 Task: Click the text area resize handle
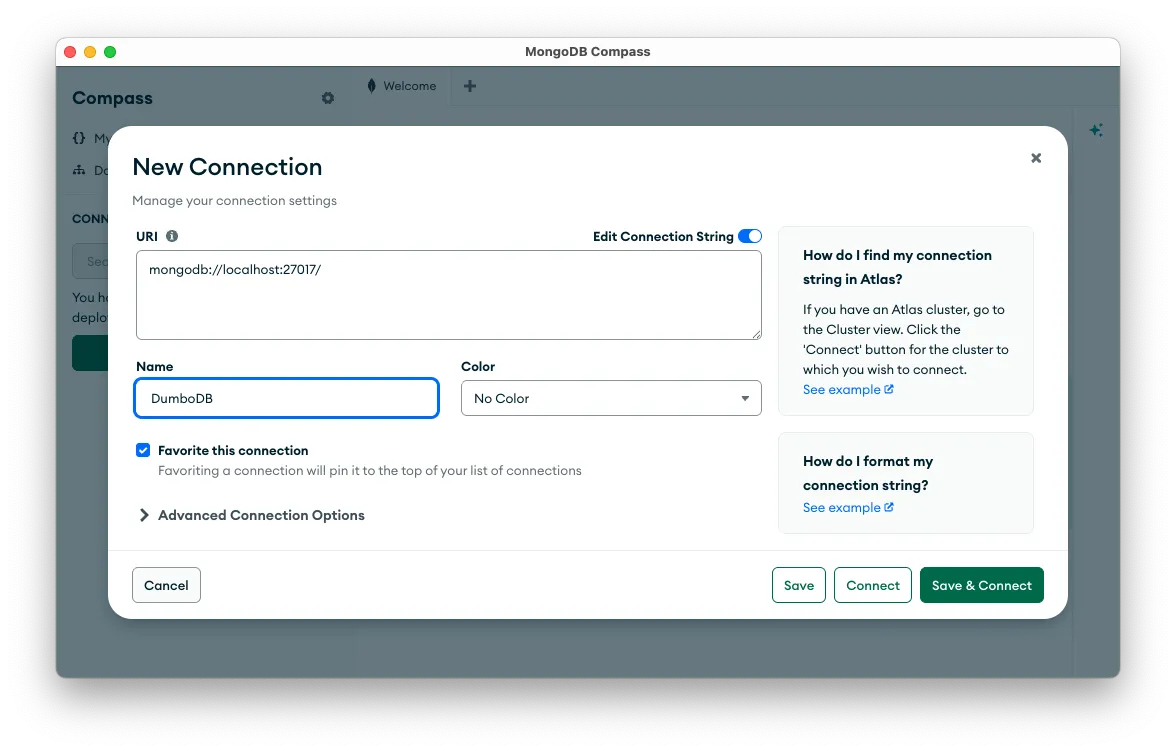757,334
